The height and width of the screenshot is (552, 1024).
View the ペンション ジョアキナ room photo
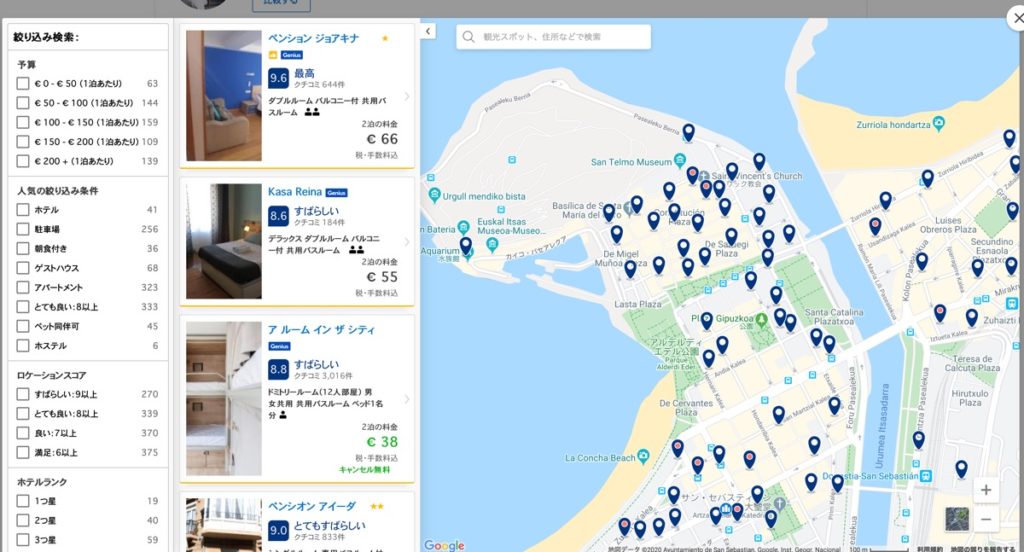(x=224, y=95)
